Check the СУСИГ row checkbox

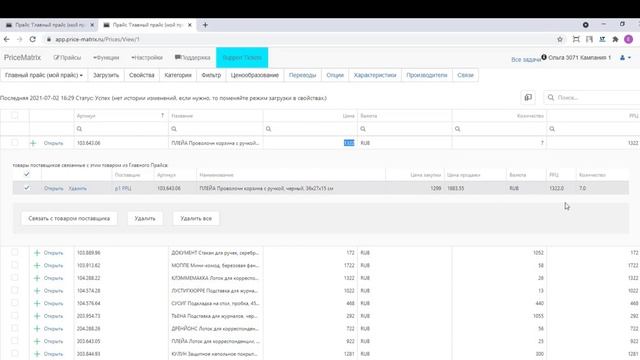[15, 303]
